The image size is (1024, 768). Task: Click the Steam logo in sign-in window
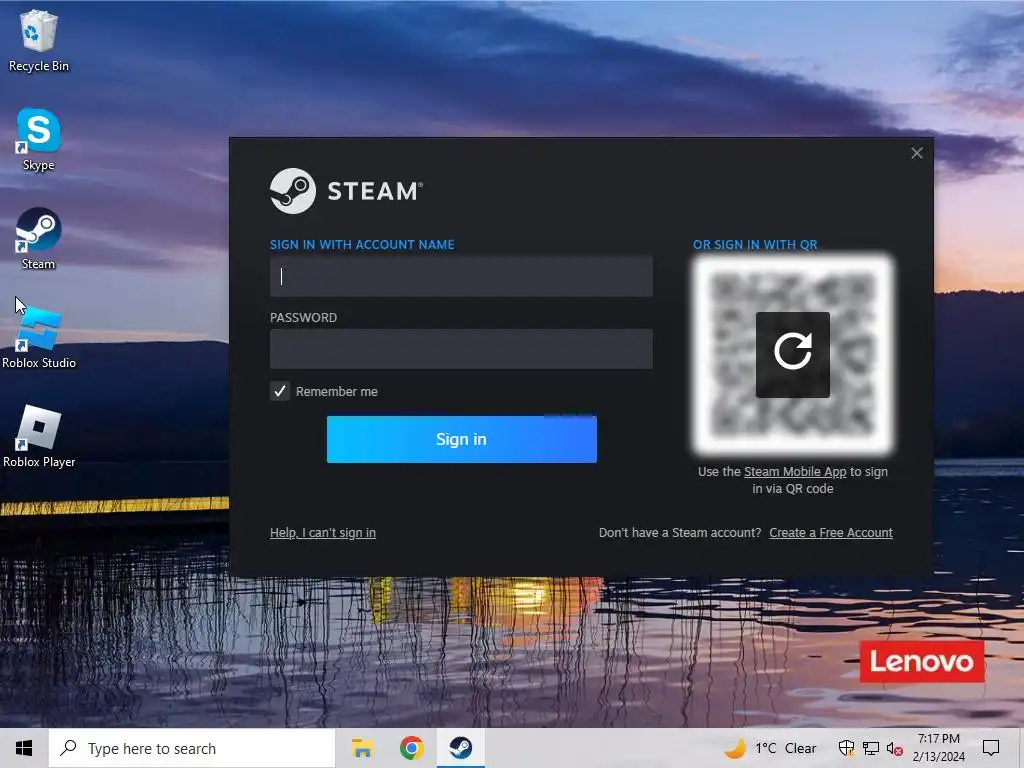(346, 191)
